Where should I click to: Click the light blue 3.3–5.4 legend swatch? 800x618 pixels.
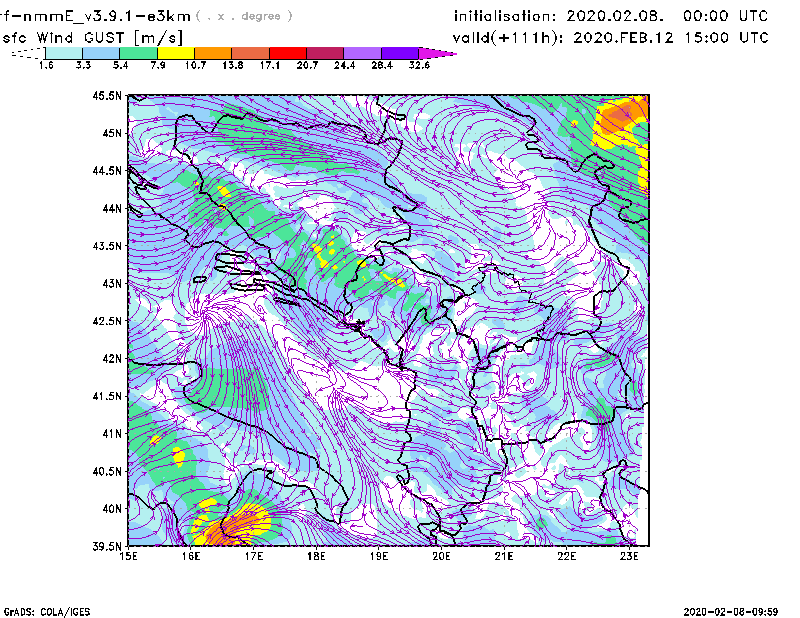pyautogui.click(x=101, y=53)
